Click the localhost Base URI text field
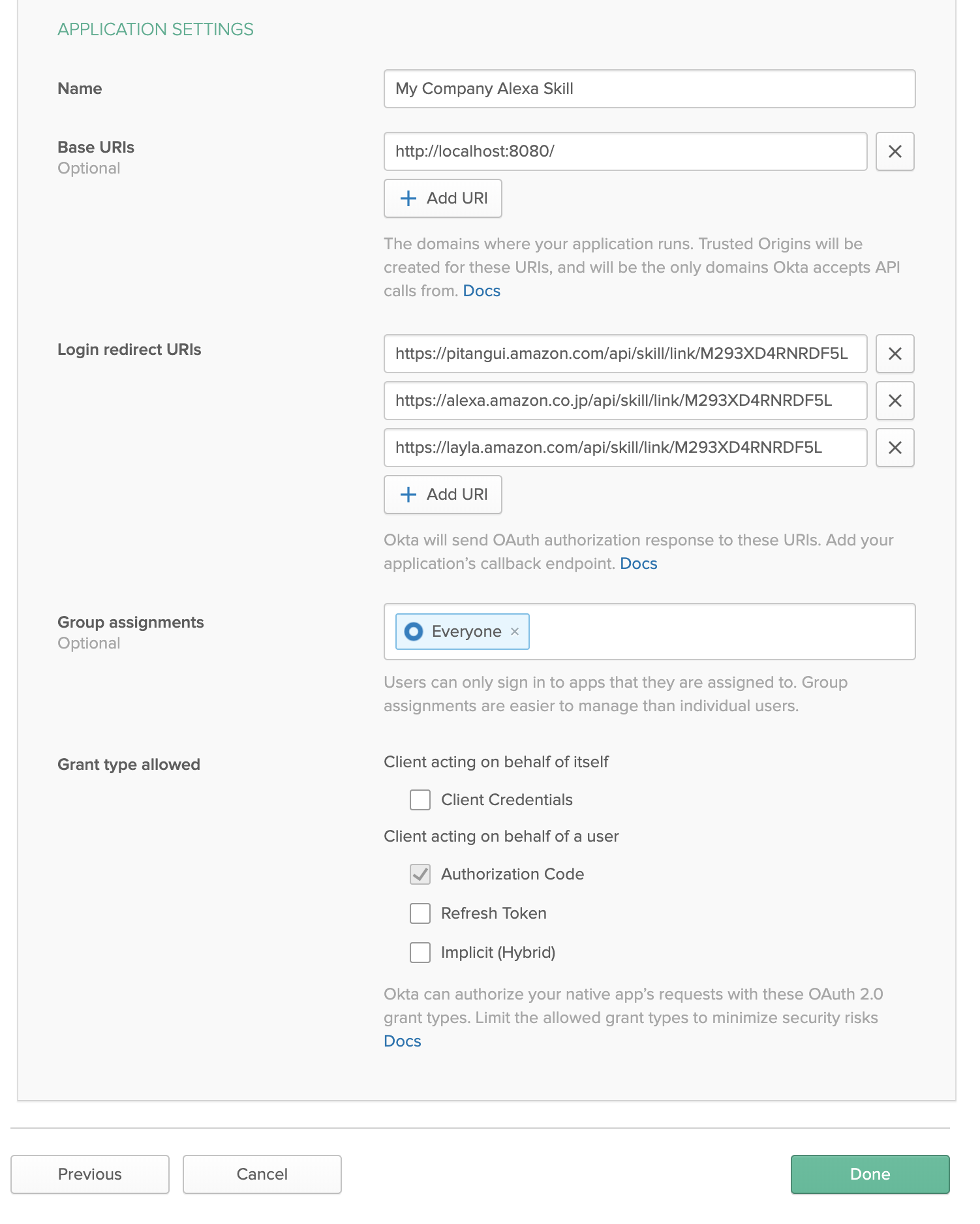 [625, 151]
